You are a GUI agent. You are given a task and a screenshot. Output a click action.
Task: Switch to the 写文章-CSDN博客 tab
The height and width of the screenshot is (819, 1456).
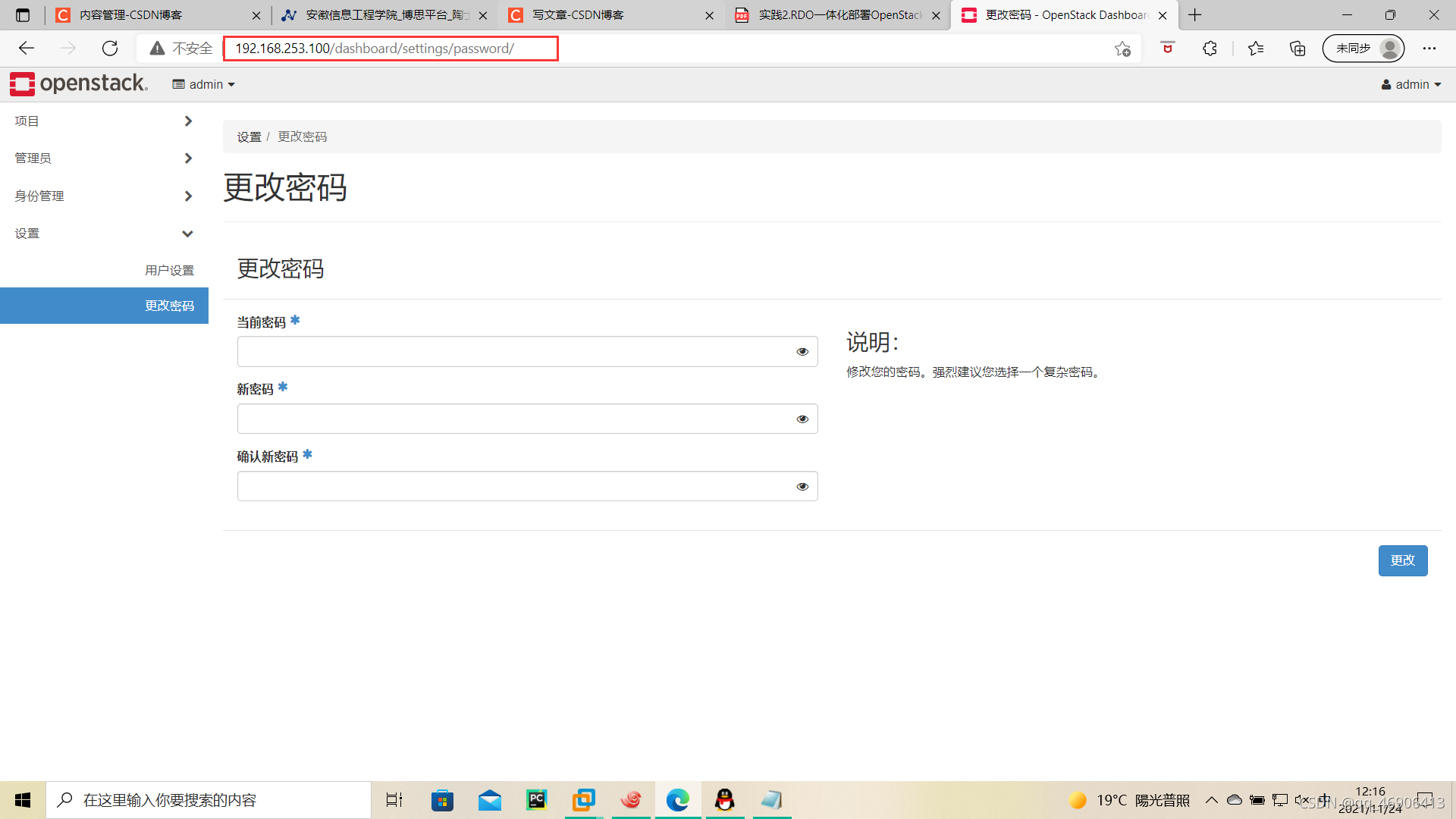point(599,14)
